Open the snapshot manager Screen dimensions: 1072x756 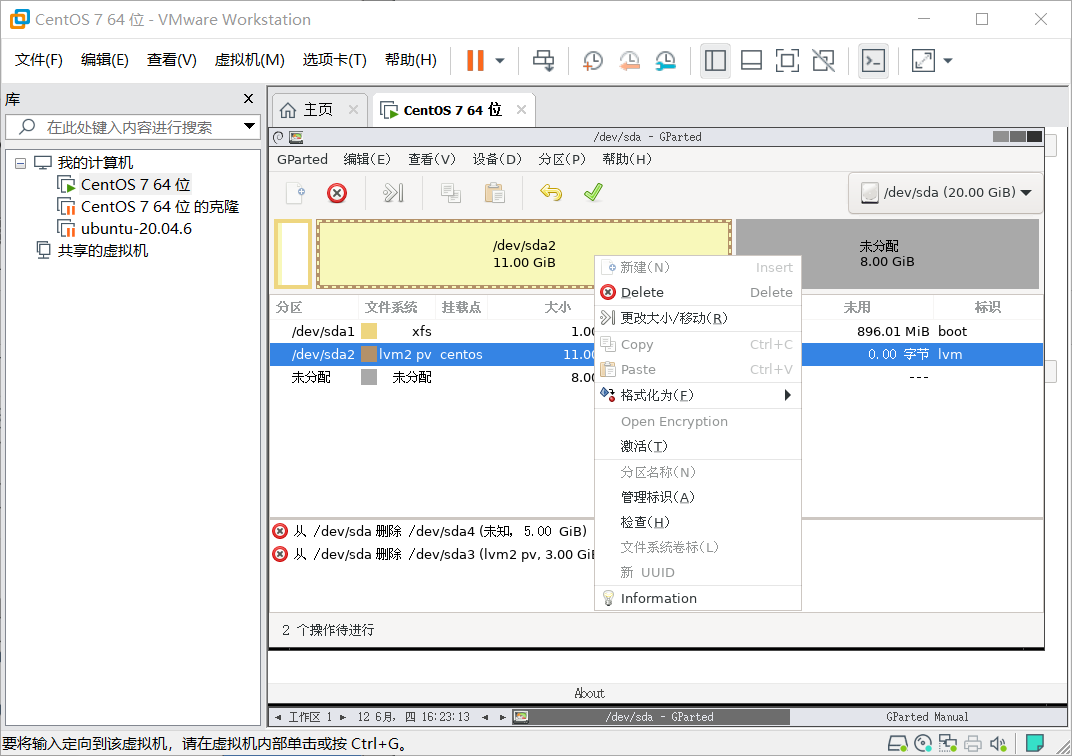click(665, 61)
